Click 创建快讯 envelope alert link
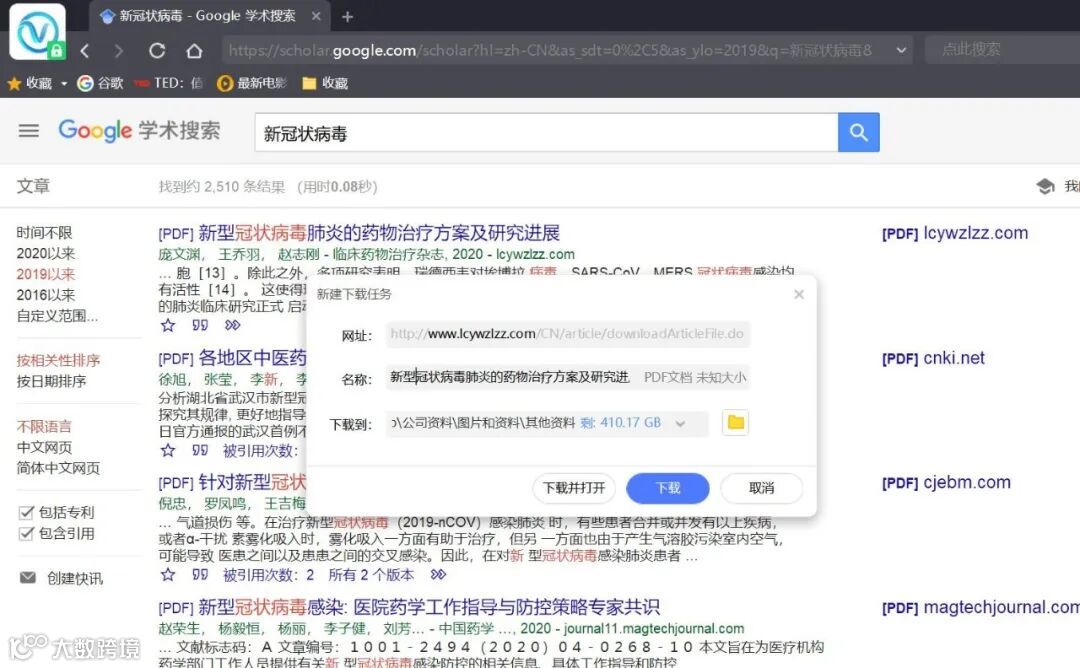1080x668 pixels. (61, 578)
